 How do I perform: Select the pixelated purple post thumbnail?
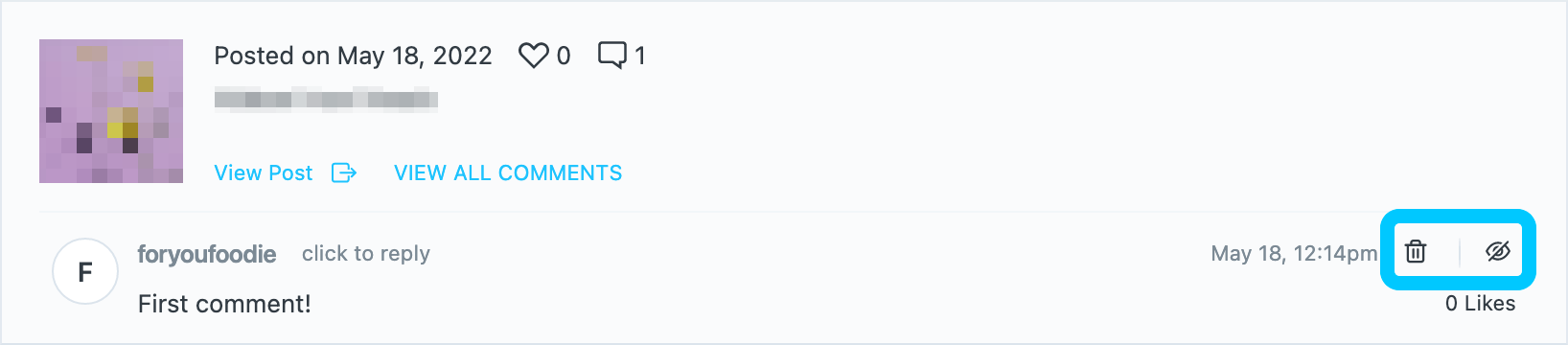[111, 111]
